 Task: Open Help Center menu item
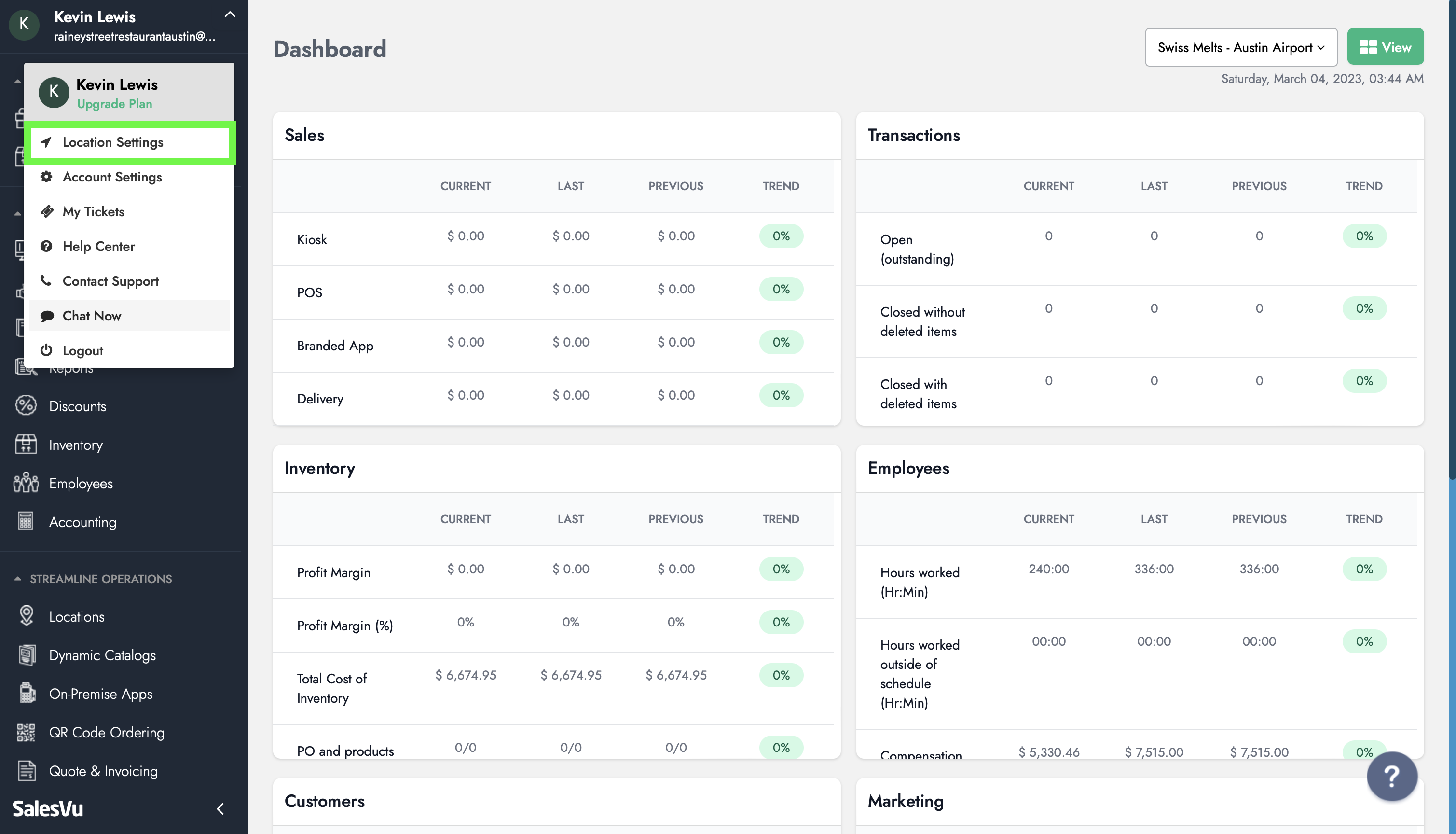coord(129,246)
